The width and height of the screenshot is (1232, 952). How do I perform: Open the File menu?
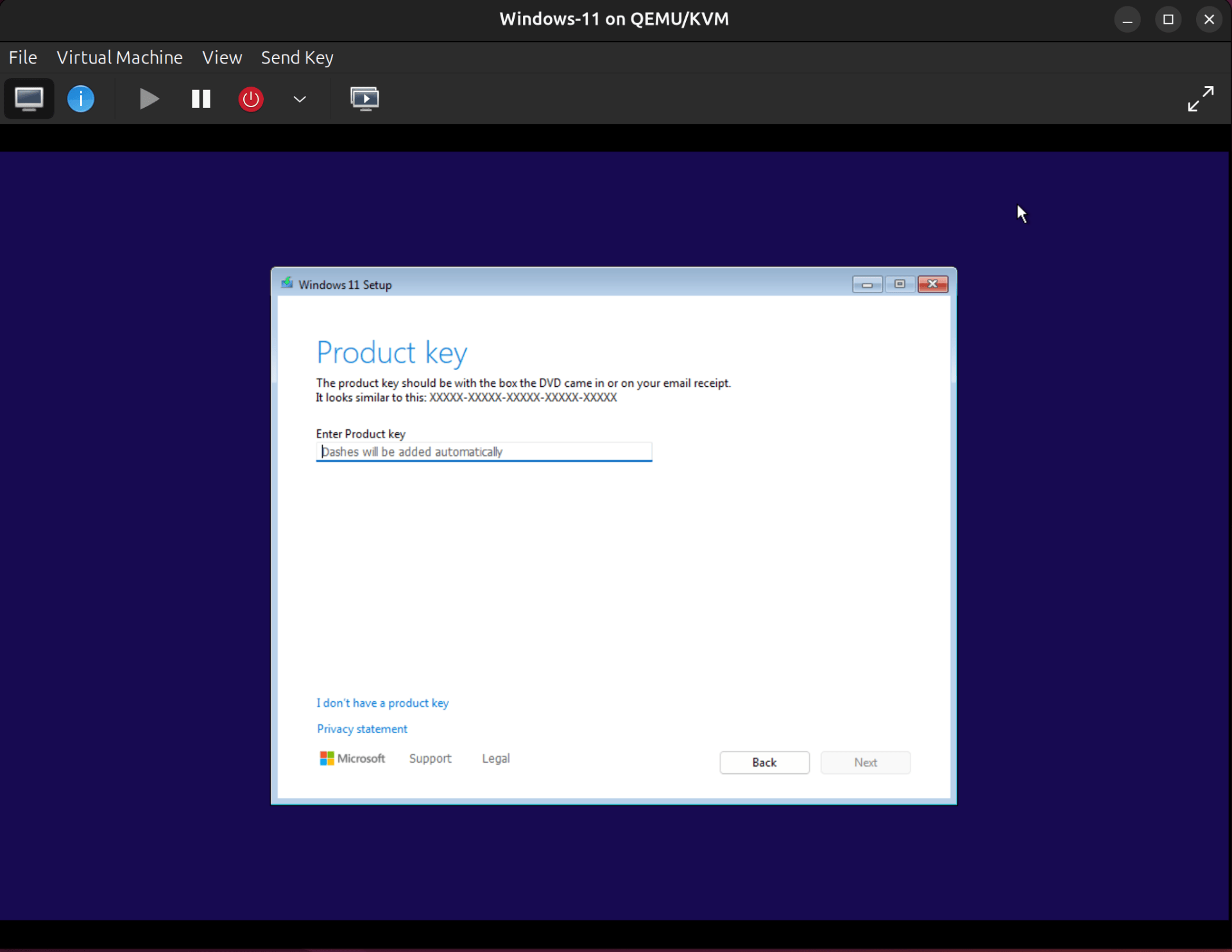tap(22, 57)
